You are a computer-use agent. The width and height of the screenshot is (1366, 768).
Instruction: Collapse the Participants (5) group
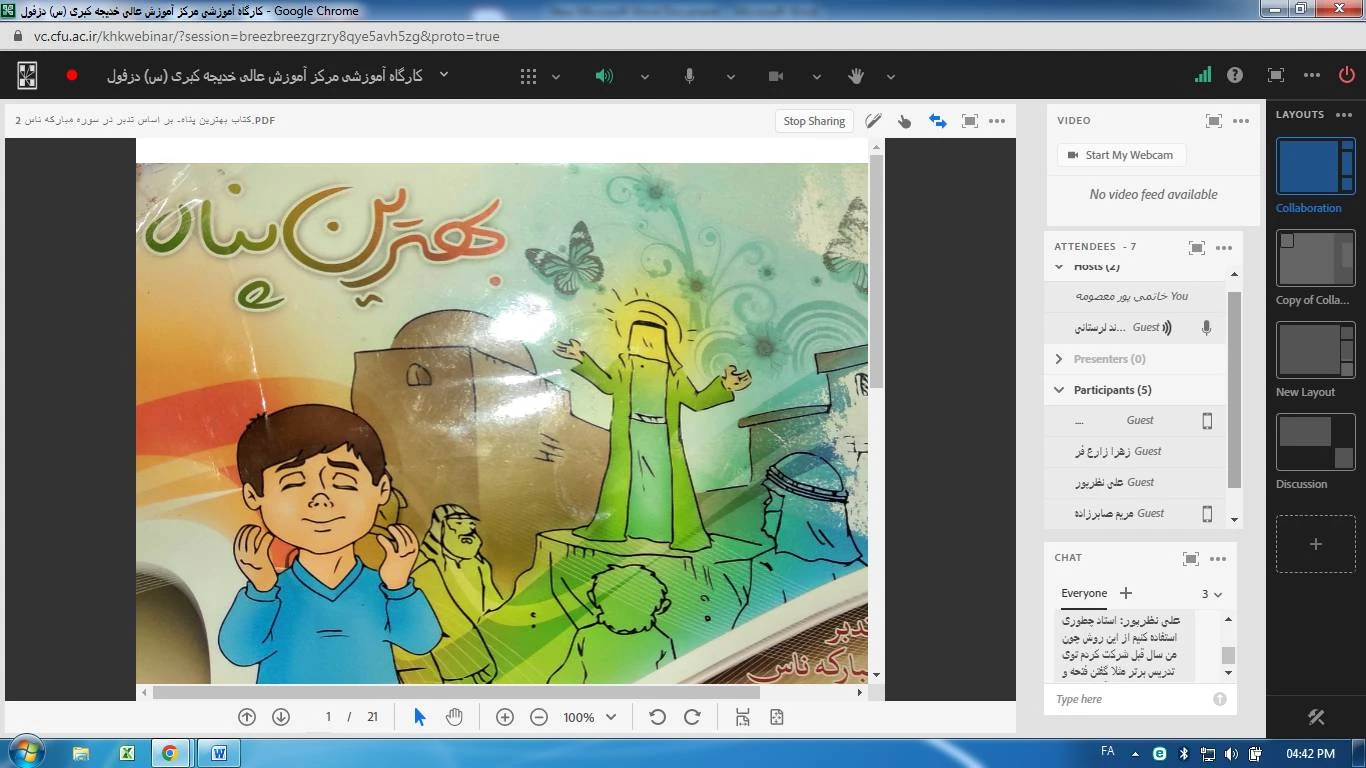(x=1059, y=390)
